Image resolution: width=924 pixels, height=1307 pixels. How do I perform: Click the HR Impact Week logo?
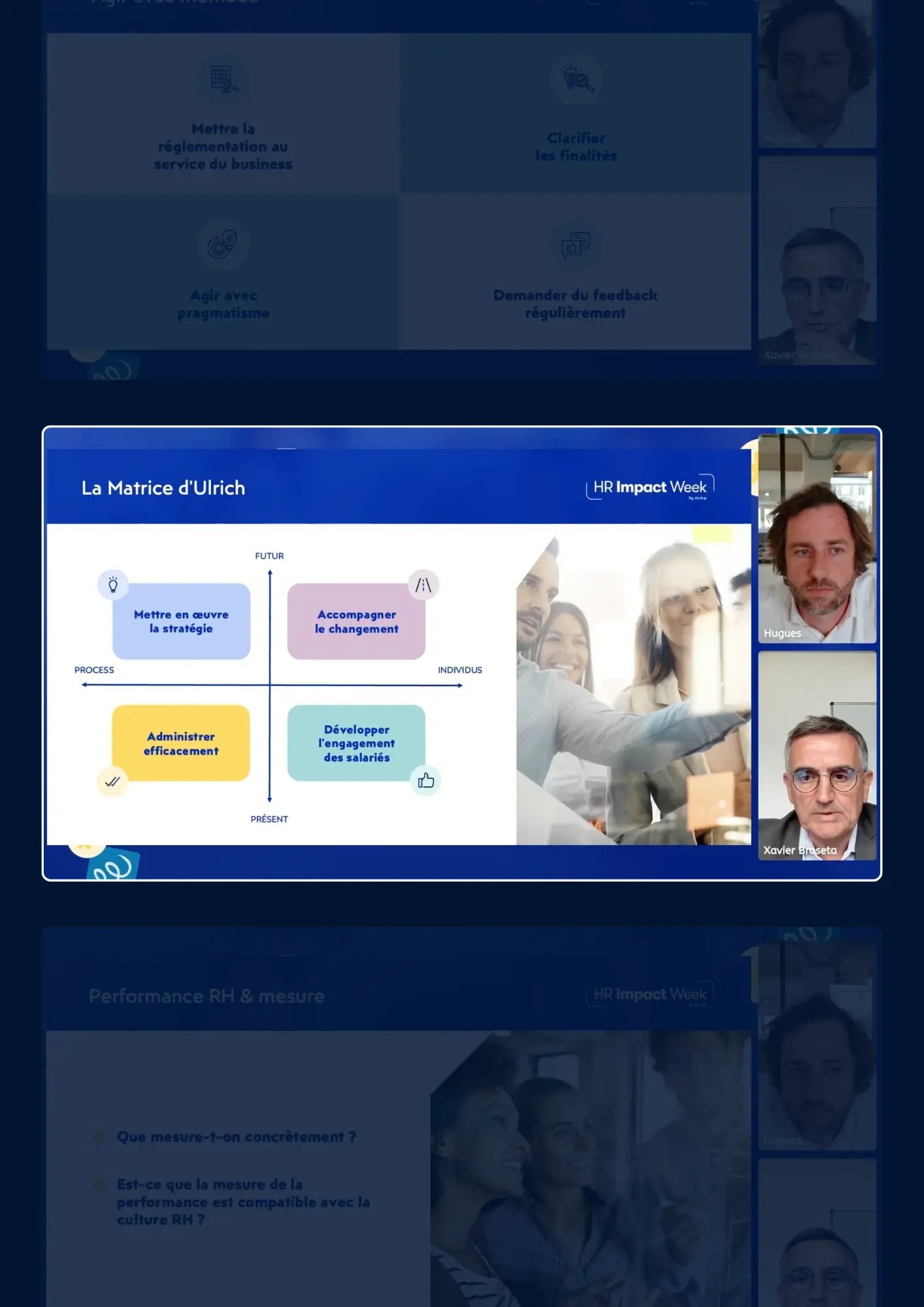[x=650, y=488]
